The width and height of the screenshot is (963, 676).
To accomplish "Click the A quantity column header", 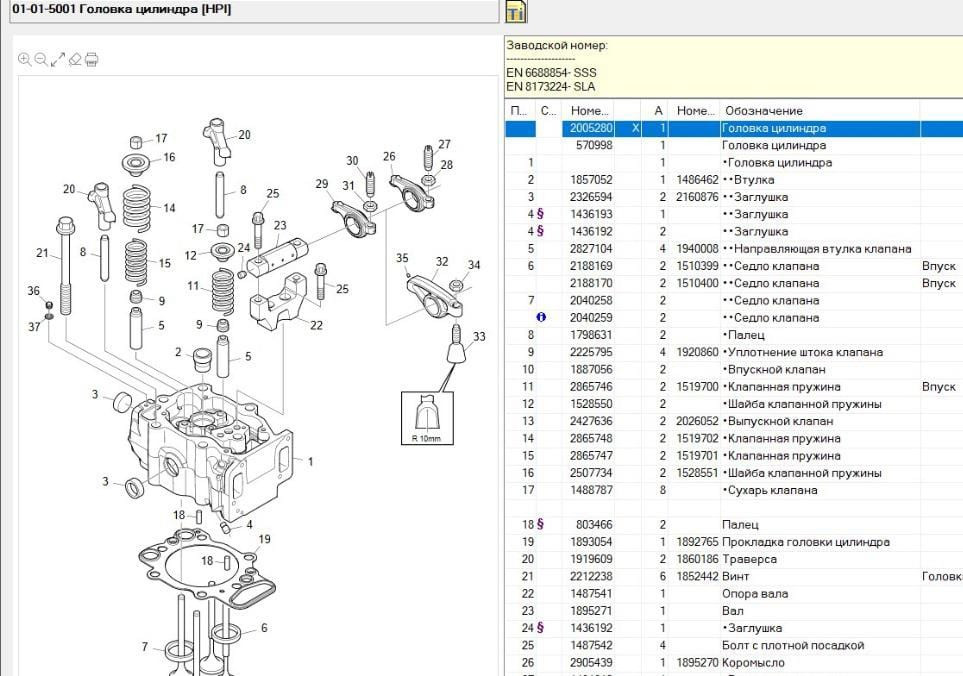I will [x=658, y=110].
